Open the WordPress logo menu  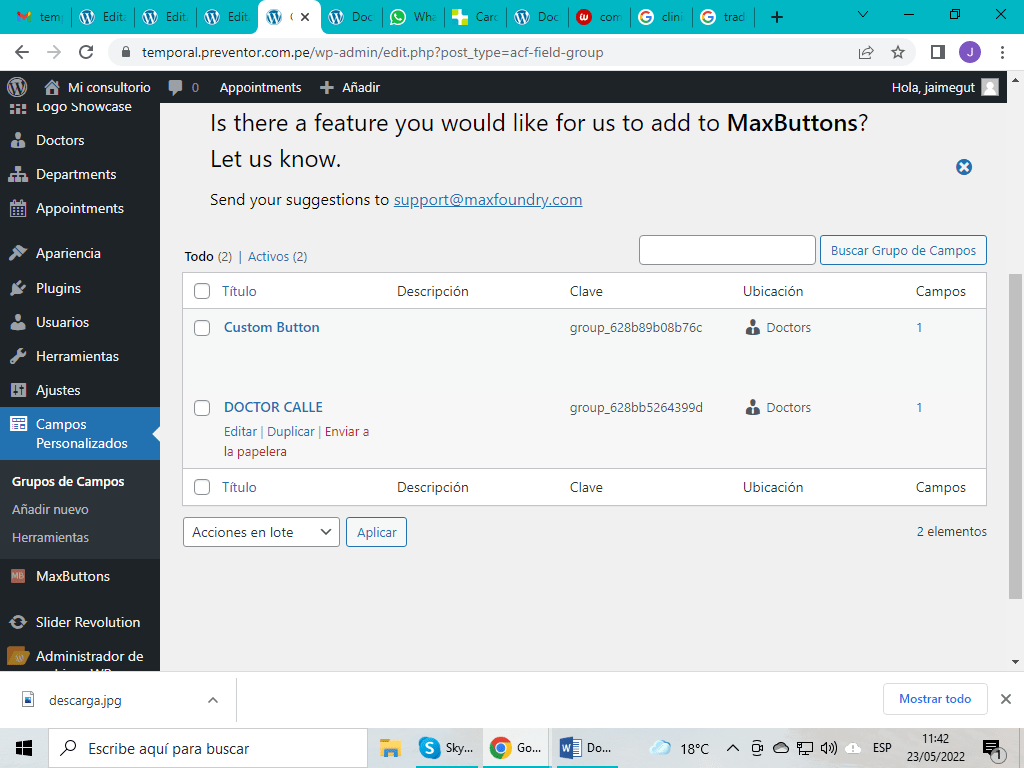tap(17, 87)
